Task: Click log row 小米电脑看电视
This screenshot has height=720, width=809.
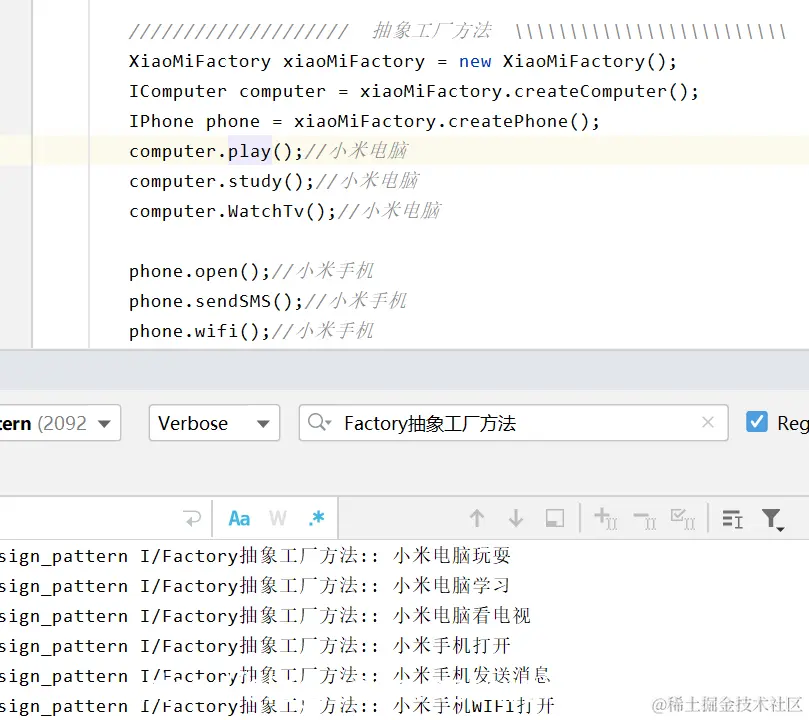Action: pyautogui.click(x=265, y=616)
